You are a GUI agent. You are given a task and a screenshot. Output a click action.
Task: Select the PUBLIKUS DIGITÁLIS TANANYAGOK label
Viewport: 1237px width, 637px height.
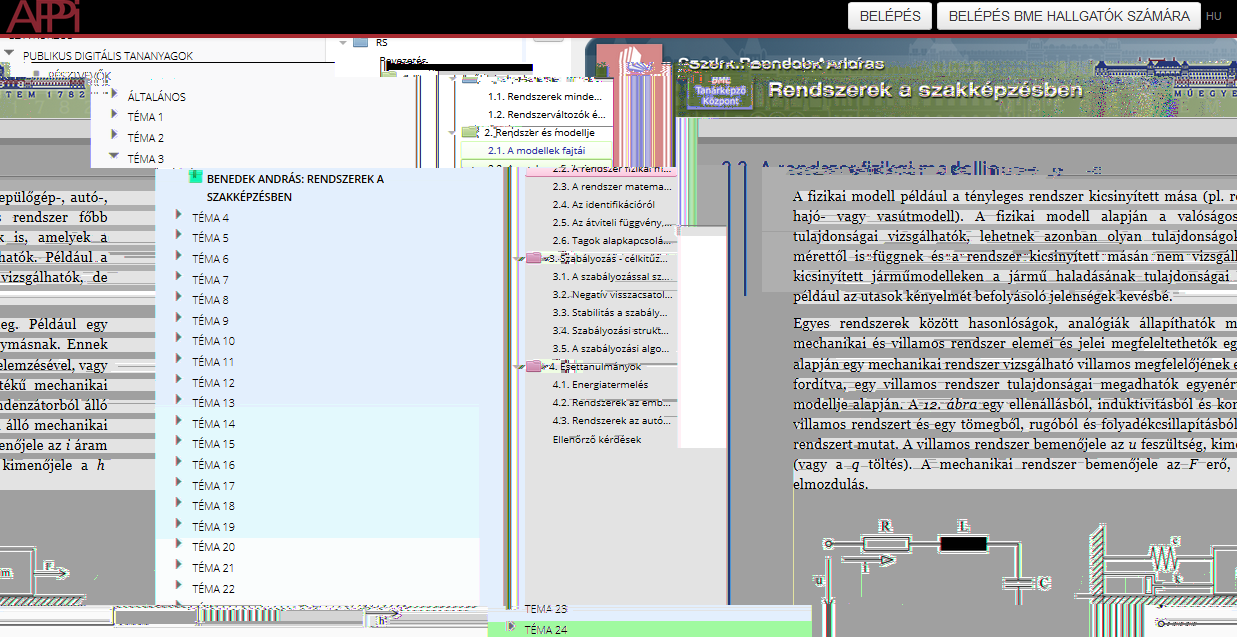pos(108,56)
